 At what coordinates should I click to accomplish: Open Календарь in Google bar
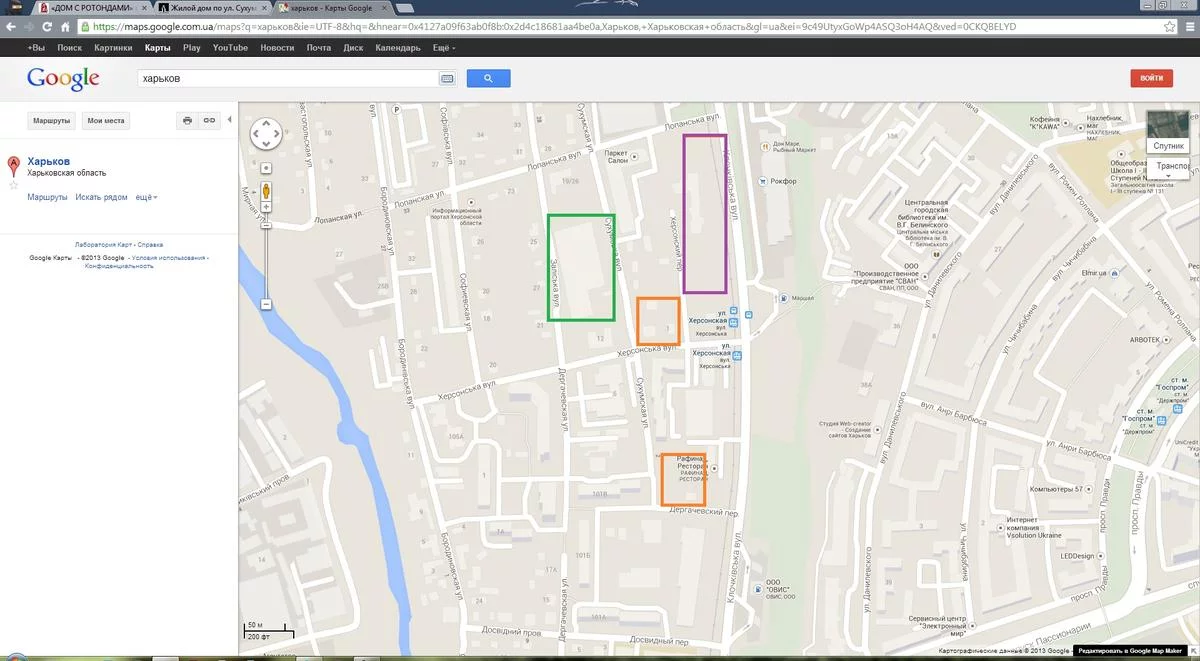pyautogui.click(x=398, y=48)
